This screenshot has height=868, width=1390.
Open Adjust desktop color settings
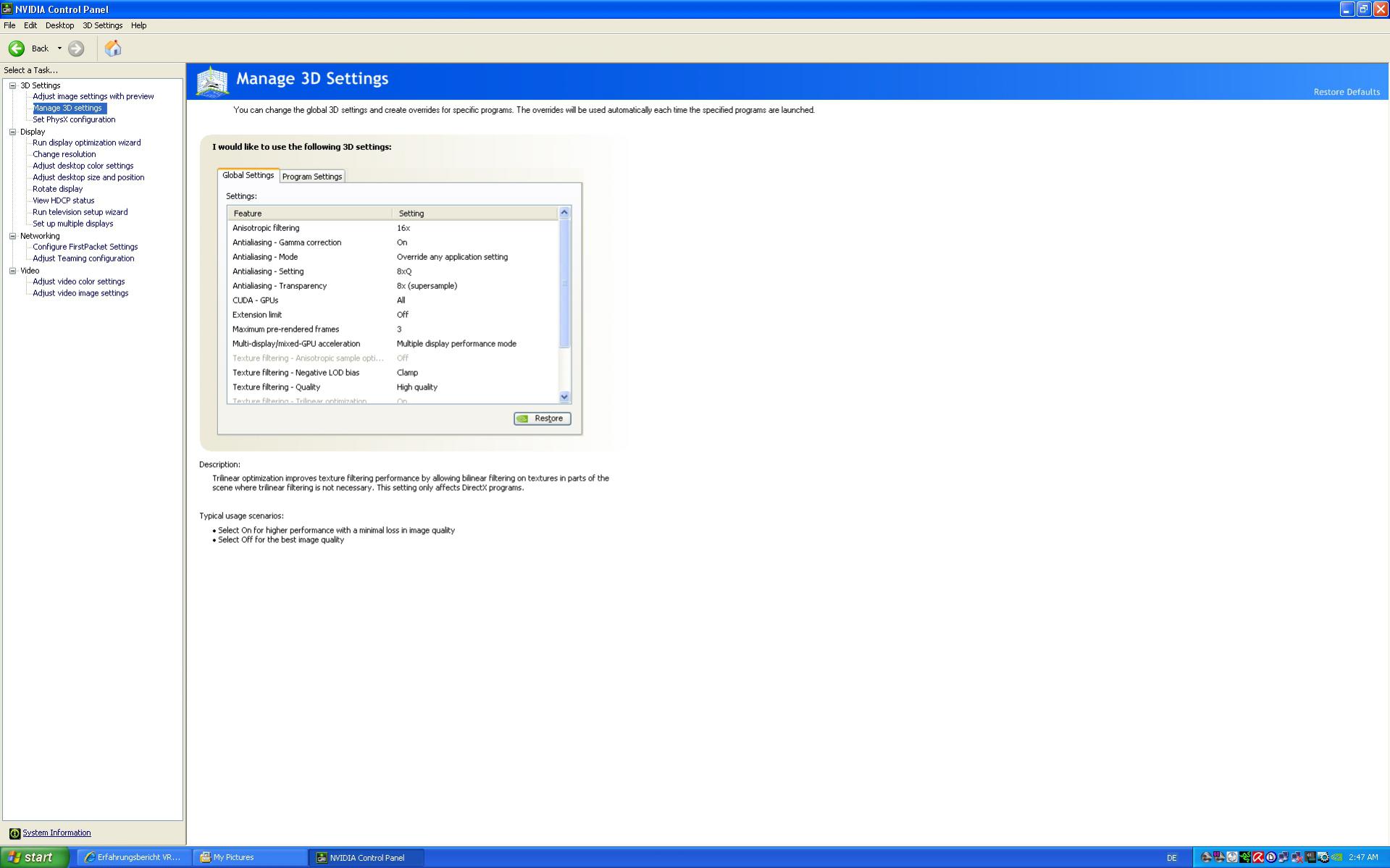point(83,166)
